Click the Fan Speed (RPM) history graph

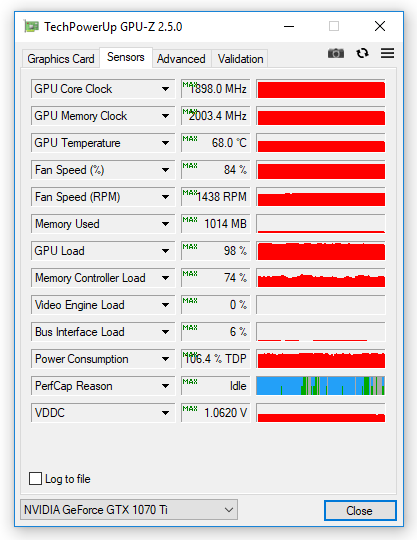[x=321, y=197]
